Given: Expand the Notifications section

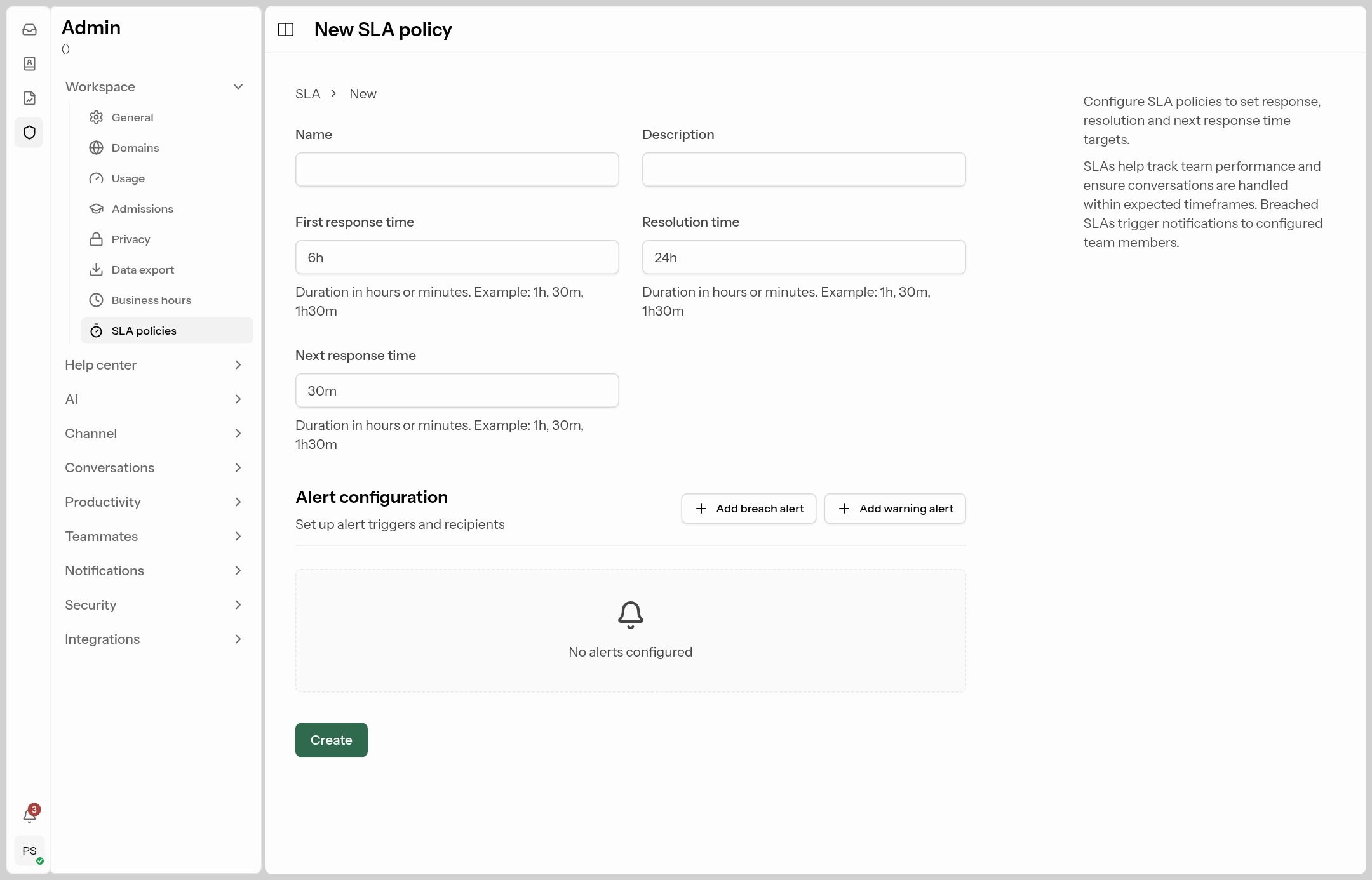Looking at the screenshot, I should coord(154,570).
